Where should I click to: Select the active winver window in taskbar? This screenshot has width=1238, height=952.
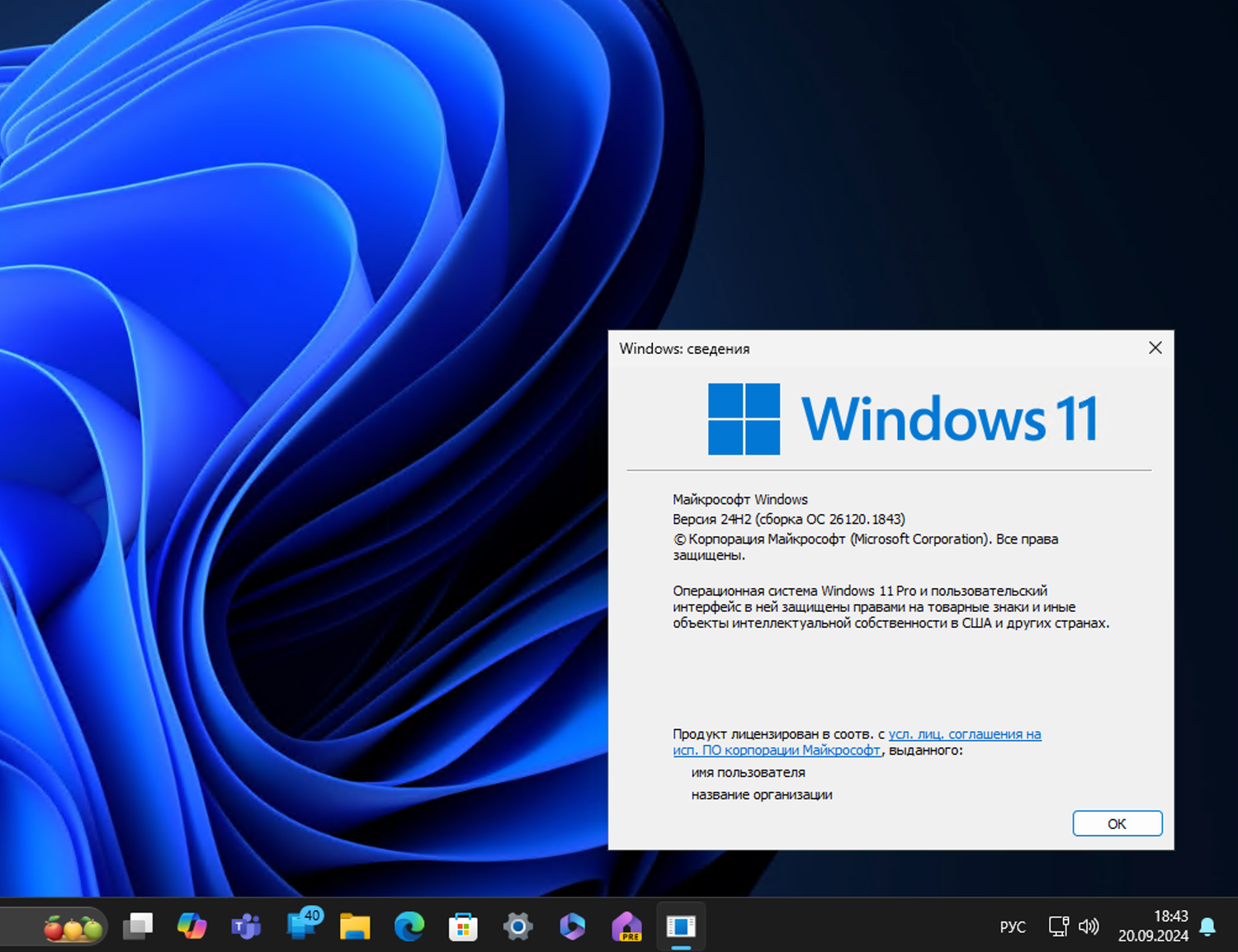681,926
